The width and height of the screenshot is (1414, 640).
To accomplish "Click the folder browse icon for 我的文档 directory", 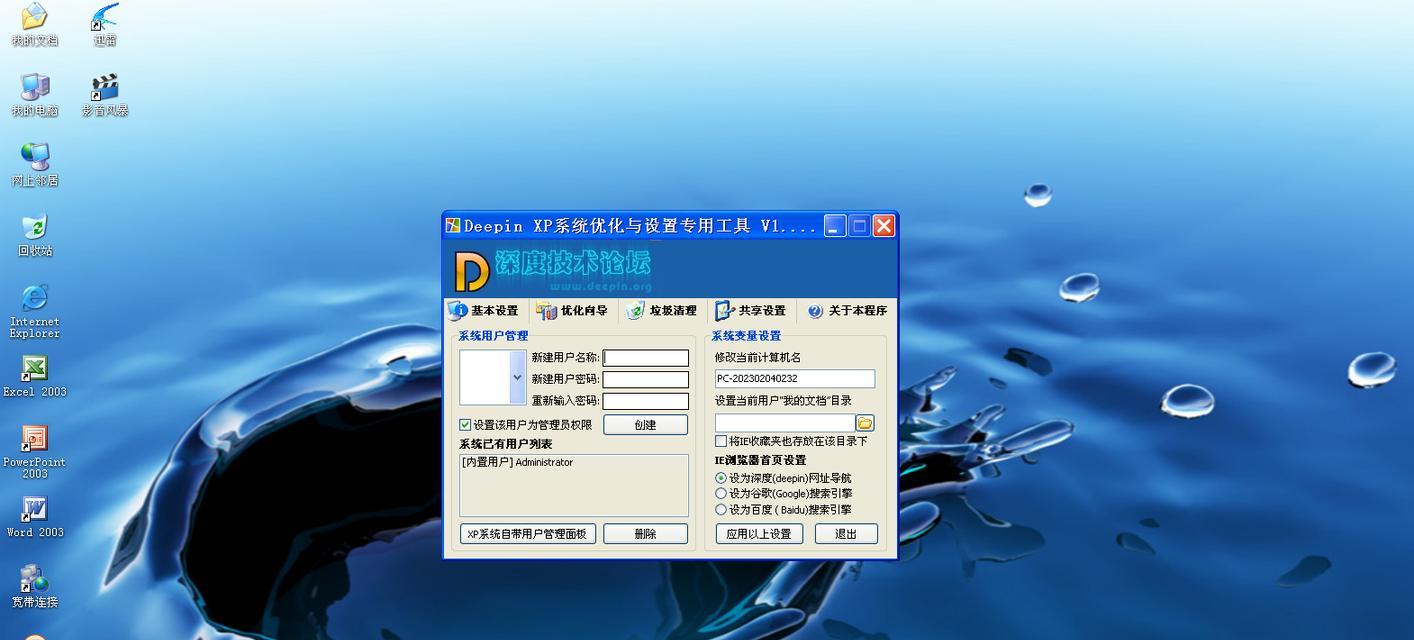I will point(865,423).
